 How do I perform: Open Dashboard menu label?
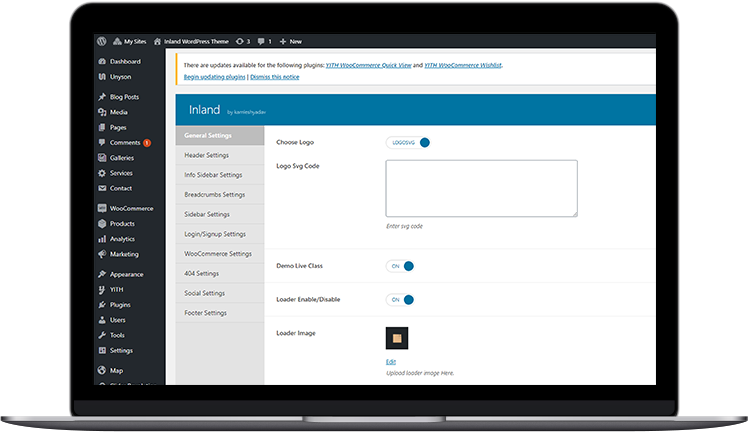click(x=125, y=62)
